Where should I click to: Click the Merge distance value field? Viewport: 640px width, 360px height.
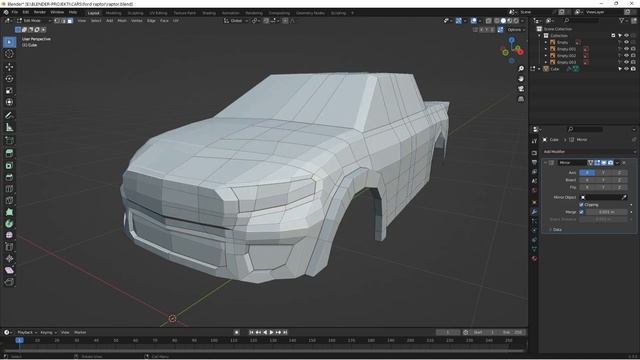click(607, 212)
